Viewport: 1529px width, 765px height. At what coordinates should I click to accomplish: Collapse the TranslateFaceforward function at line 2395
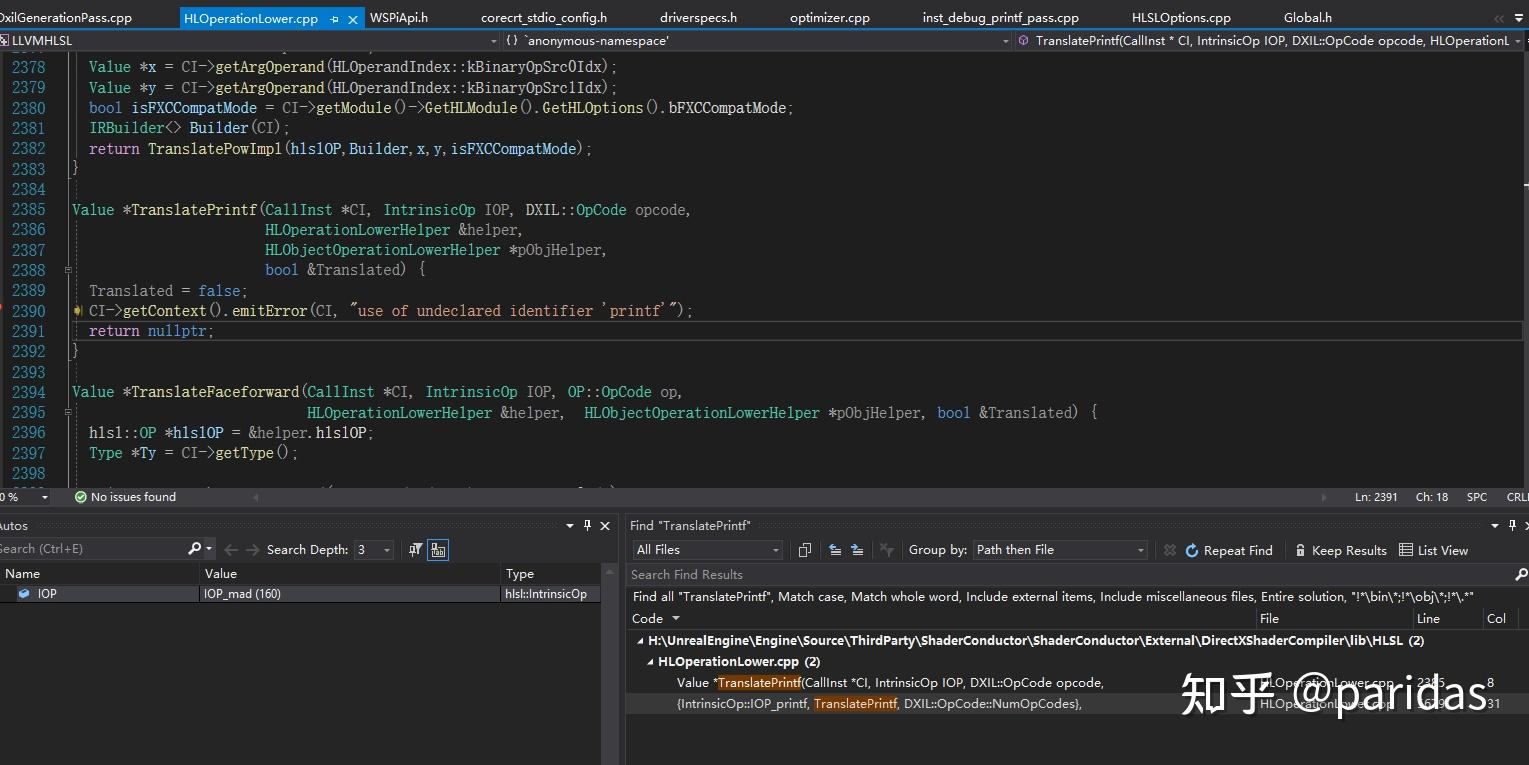pyautogui.click(x=68, y=412)
